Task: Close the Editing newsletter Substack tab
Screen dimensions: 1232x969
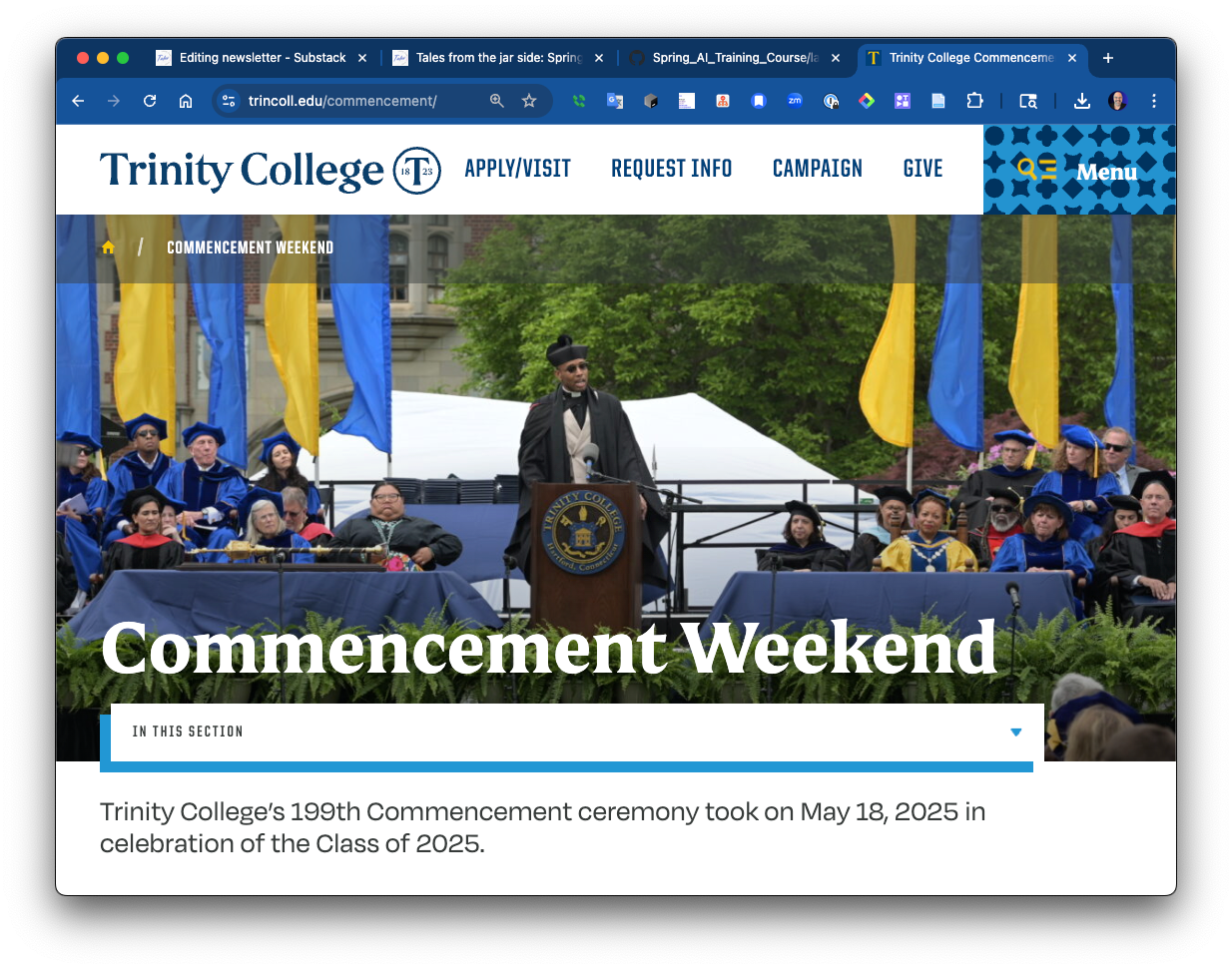Action: click(362, 58)
